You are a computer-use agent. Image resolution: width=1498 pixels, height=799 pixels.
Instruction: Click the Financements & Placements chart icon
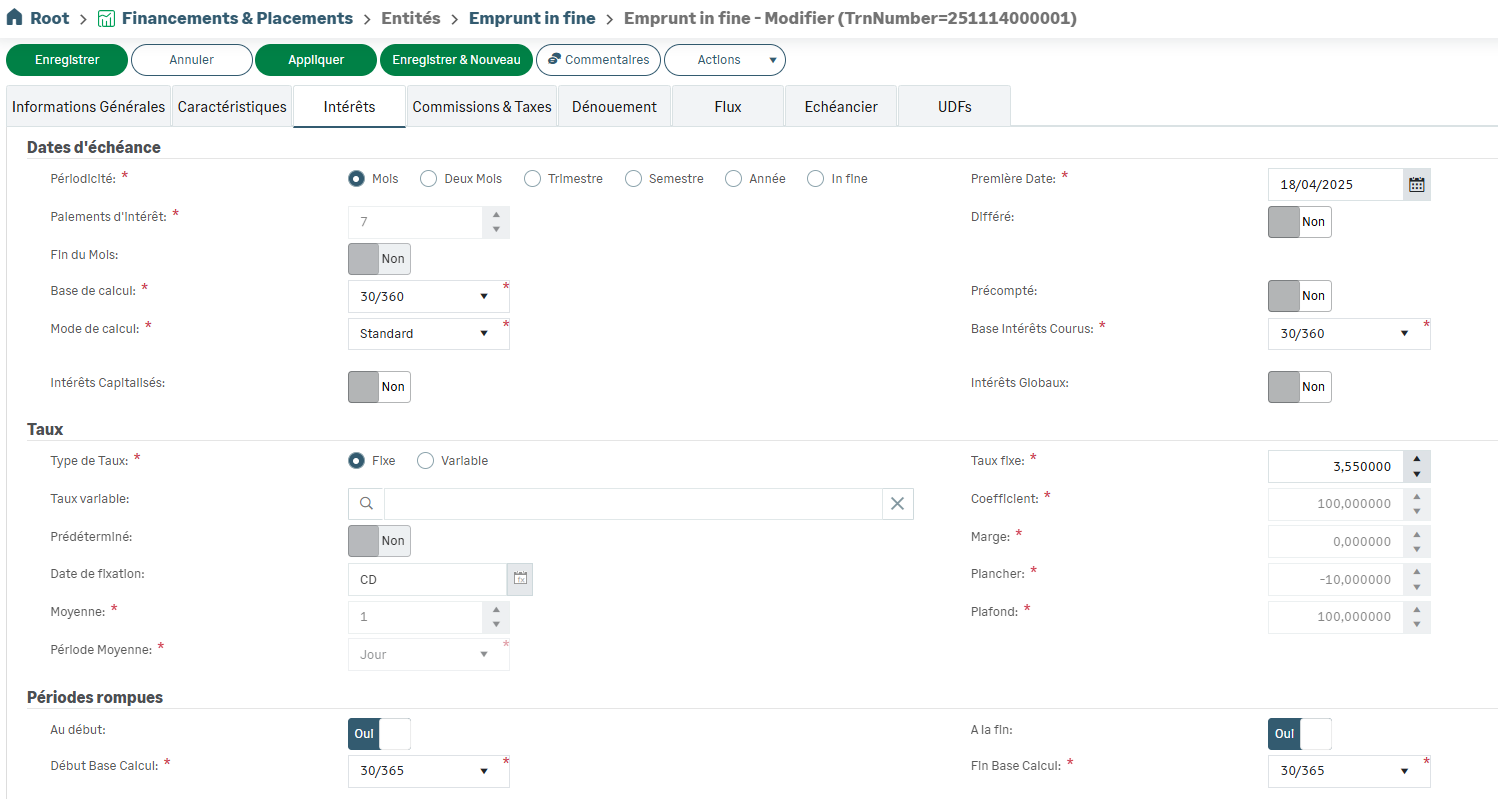click(106, 19)
